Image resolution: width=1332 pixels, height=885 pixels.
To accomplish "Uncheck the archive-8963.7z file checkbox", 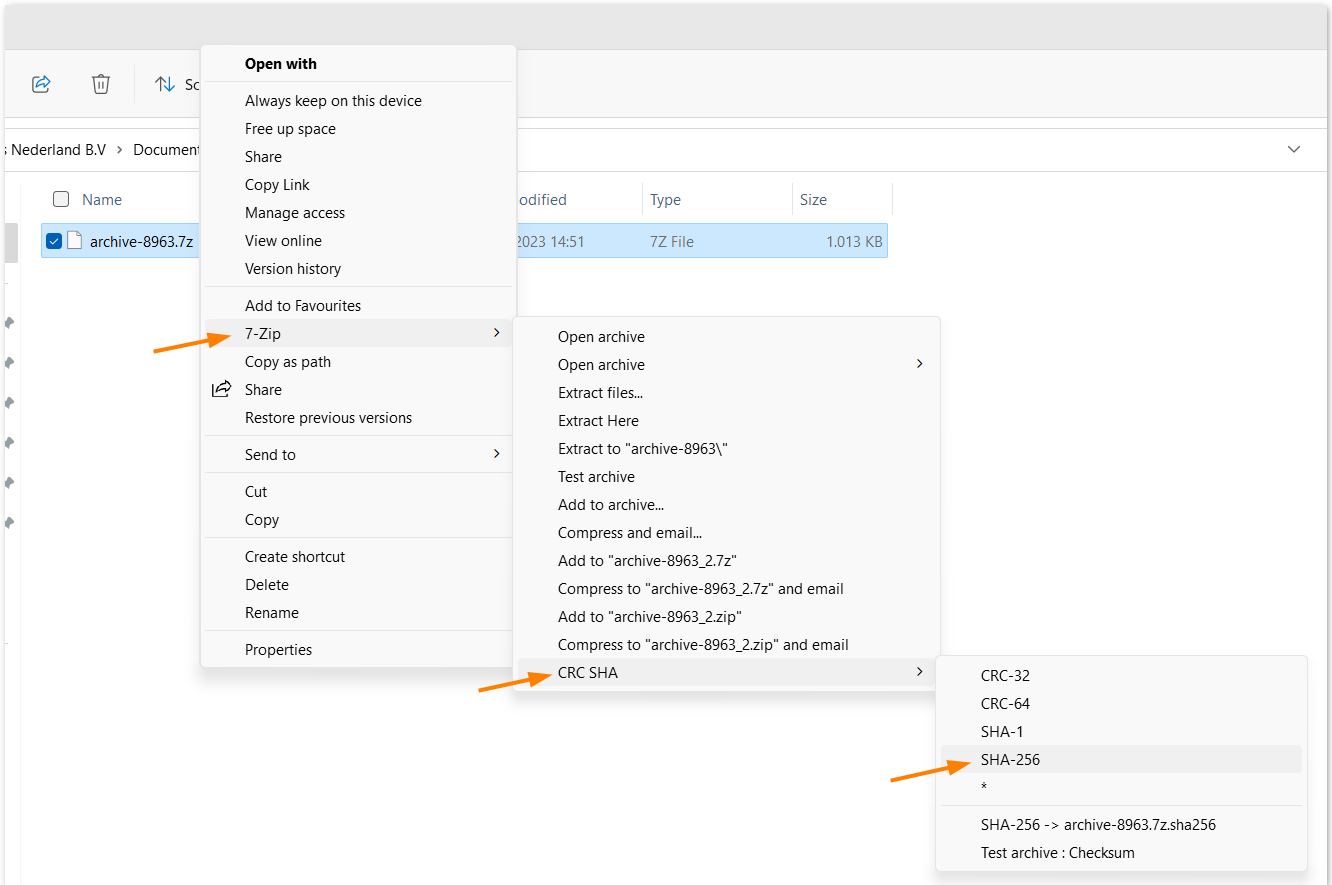I will click(54, 241).
